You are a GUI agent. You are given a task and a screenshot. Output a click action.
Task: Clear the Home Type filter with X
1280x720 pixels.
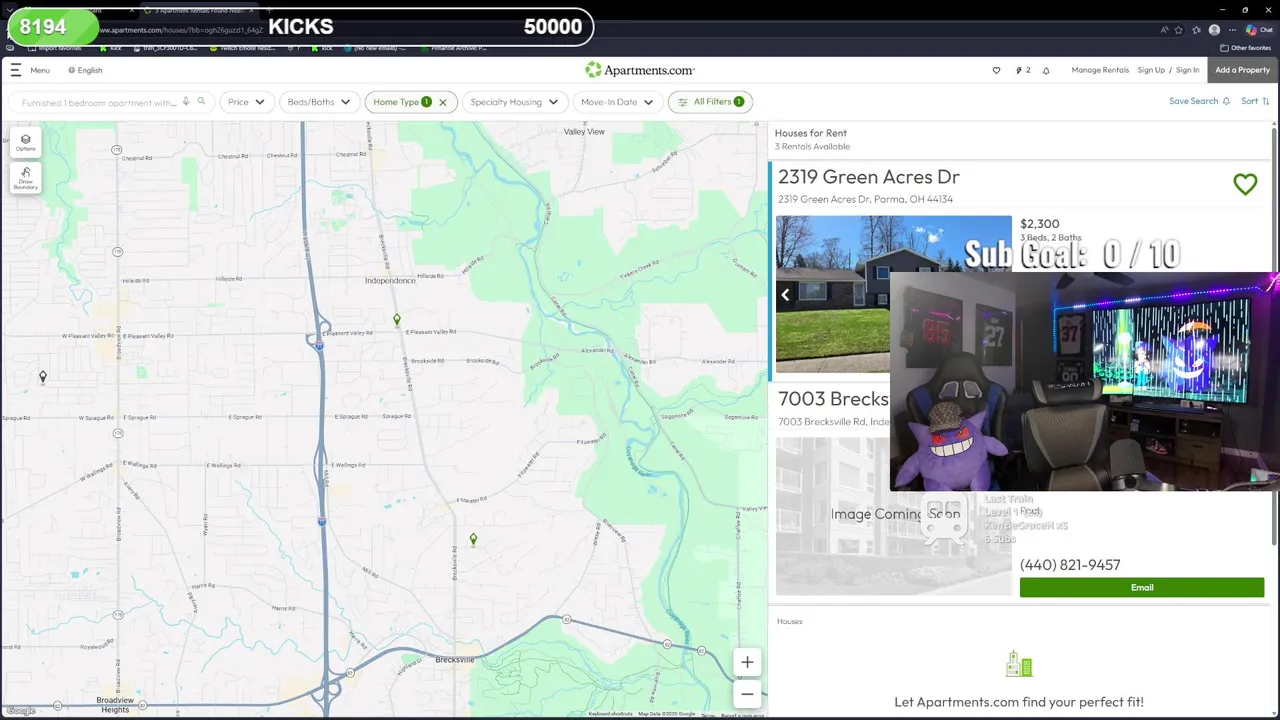[x=443, y=102]
